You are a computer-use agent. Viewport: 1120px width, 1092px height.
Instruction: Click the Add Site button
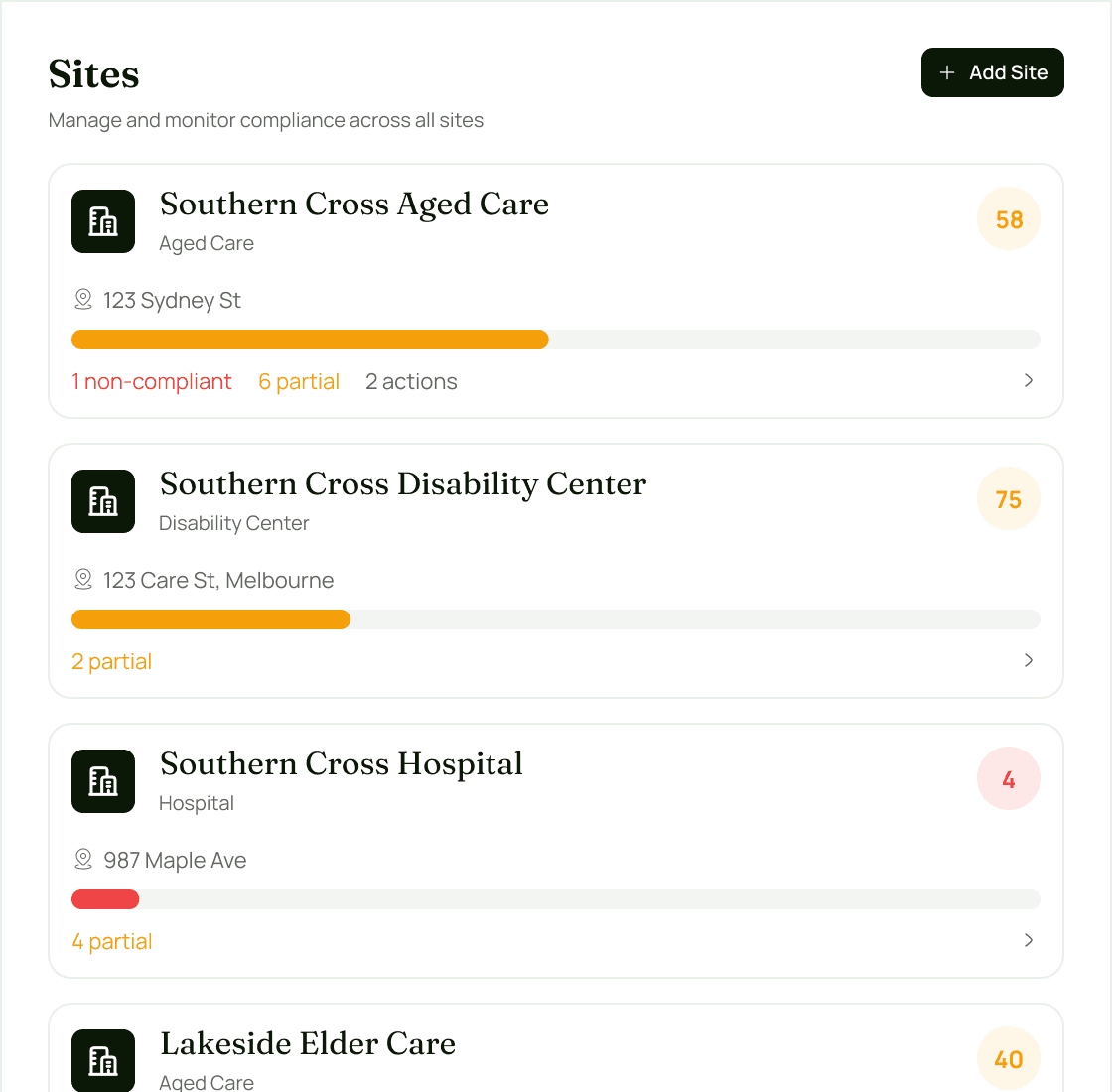point(992,71)
